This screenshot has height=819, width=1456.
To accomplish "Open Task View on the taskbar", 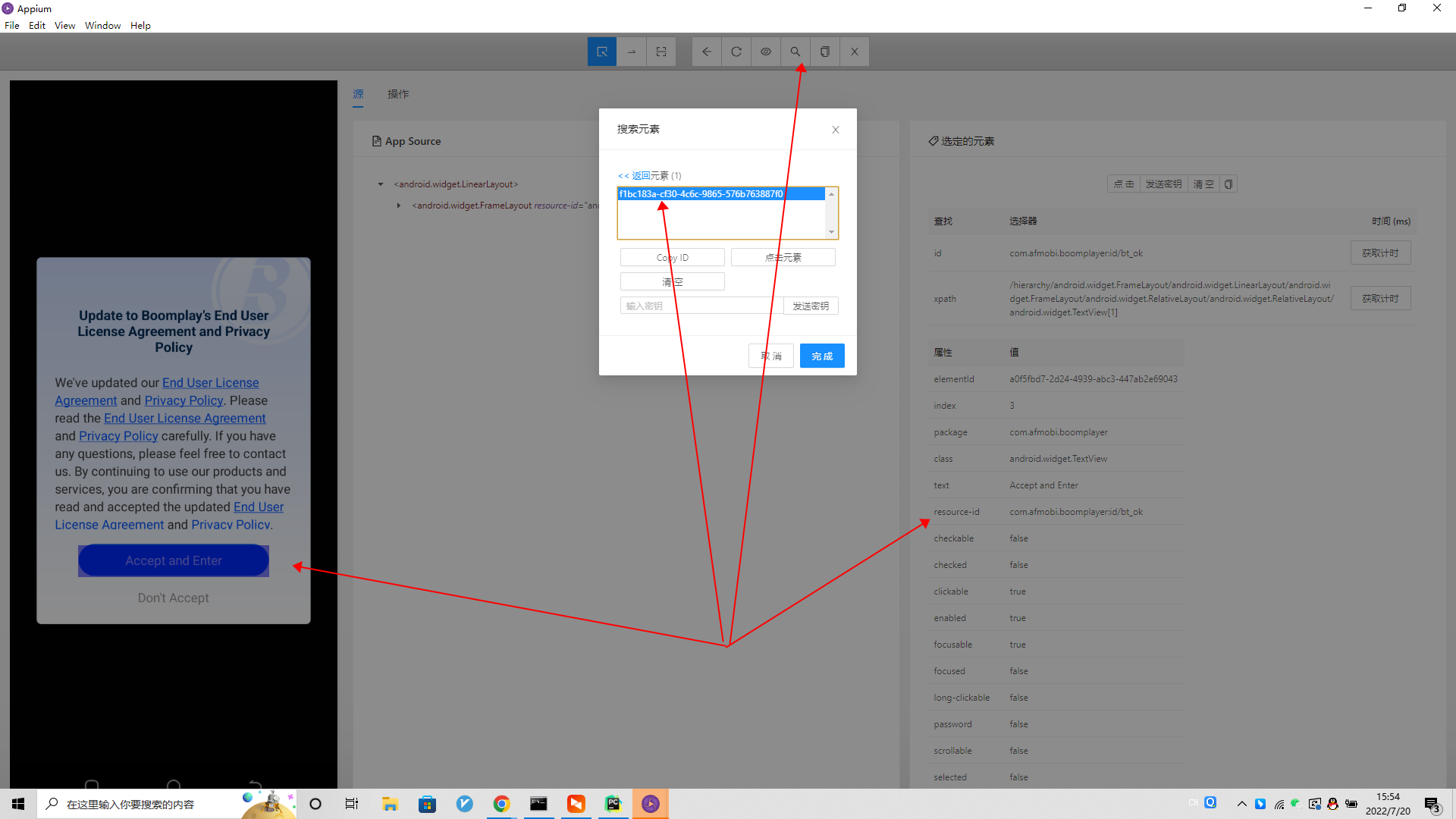I will (352, 804).
